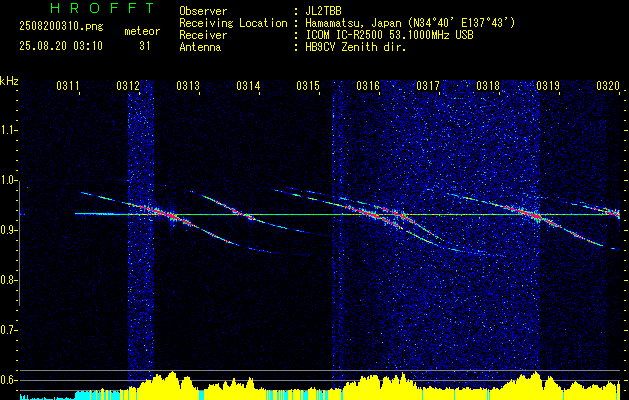This screenshot has height=400, width=629.
Task: Click the 0316 time marker
Action: coord(368,85)
